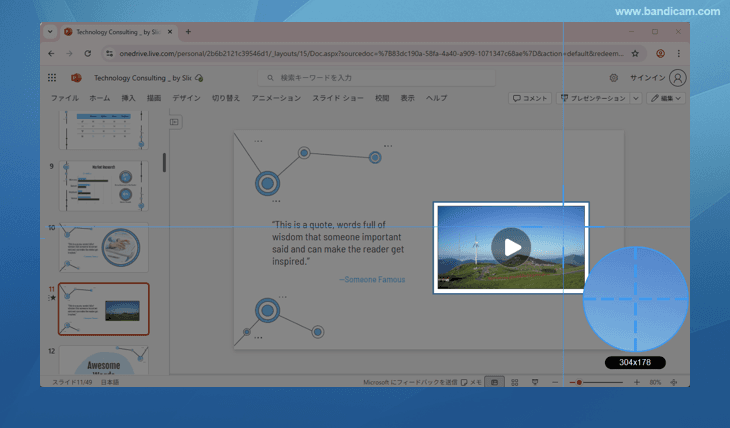Open the デザイン tab

(186, 98)
